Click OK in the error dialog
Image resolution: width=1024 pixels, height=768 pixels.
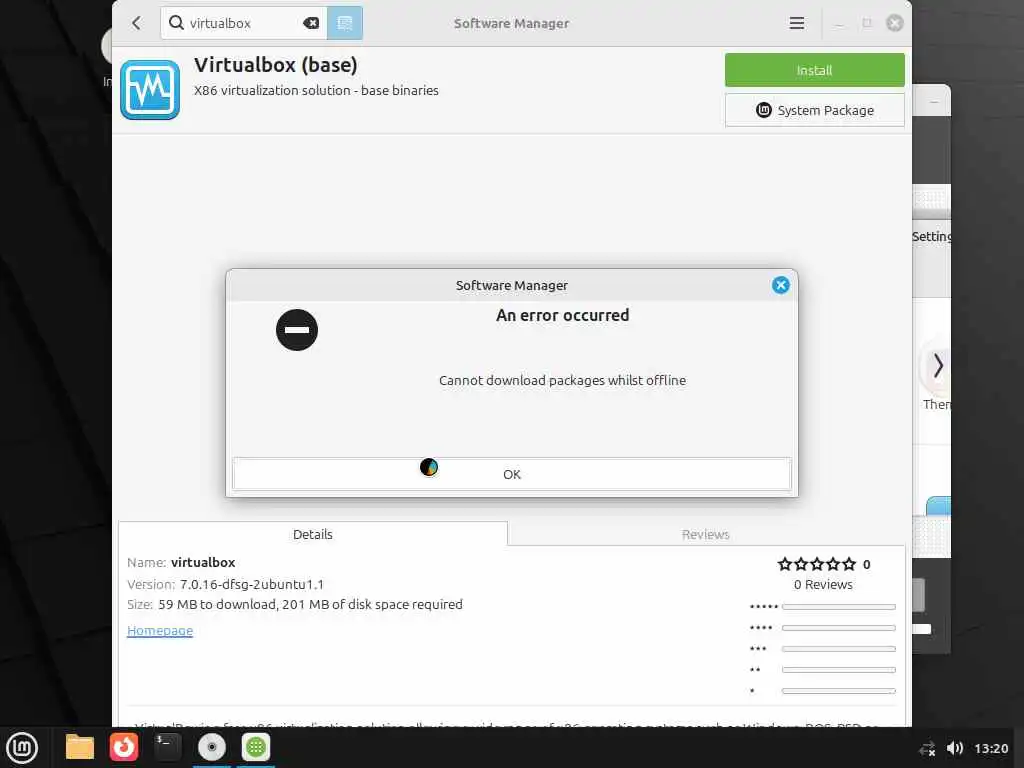pos(511,474)
